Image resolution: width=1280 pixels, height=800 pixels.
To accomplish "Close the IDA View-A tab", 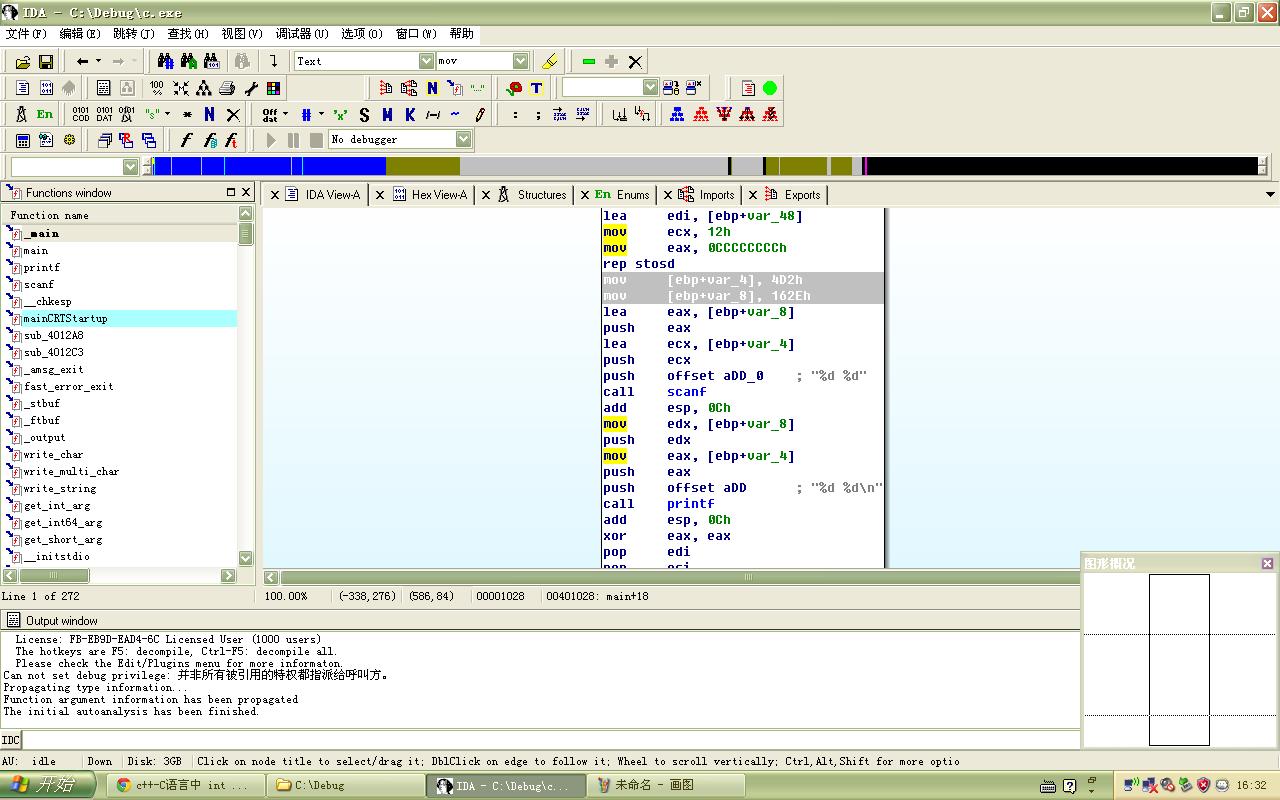I will 274,195.
